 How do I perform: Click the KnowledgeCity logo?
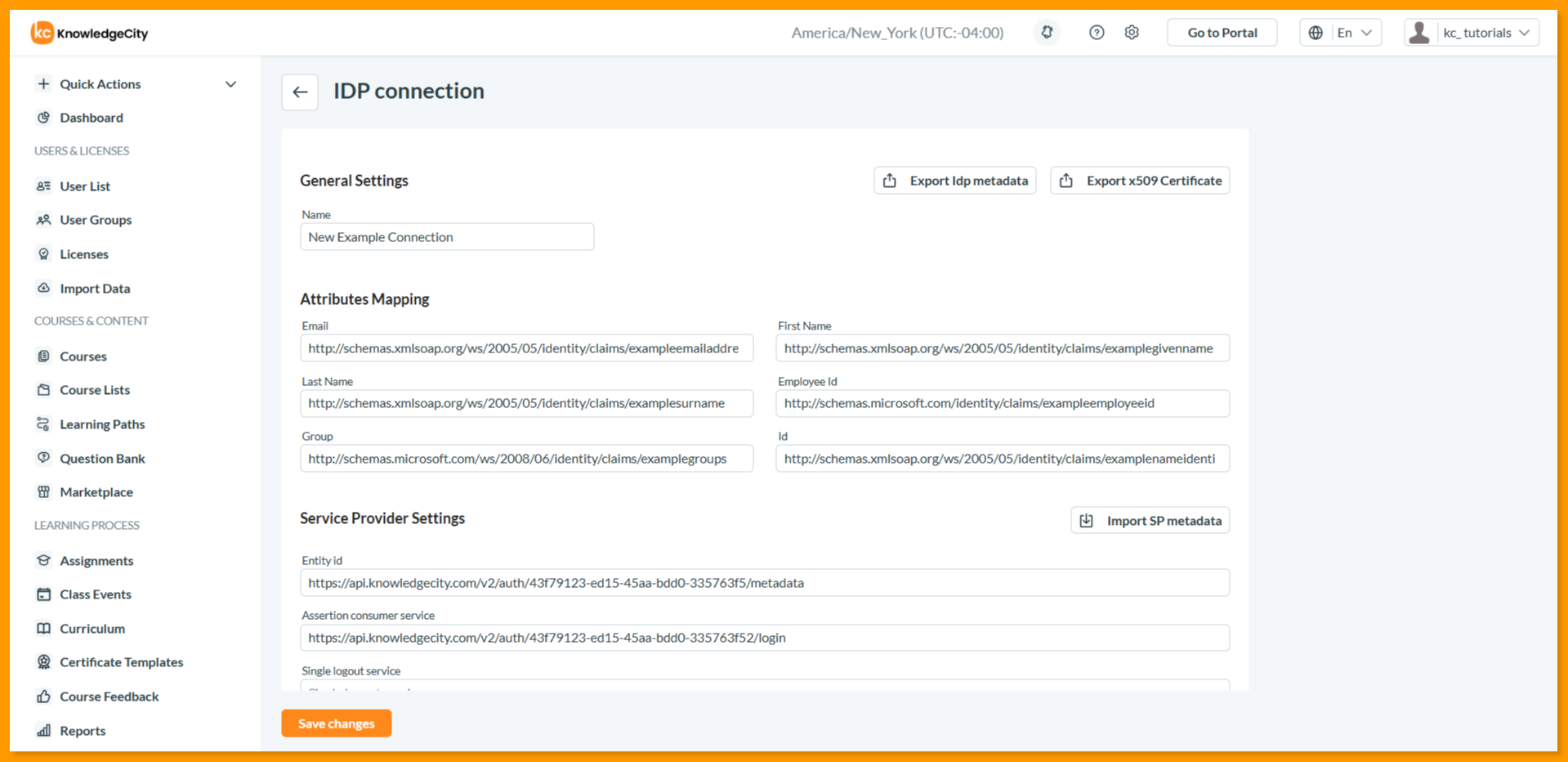[x=90, y=33]
